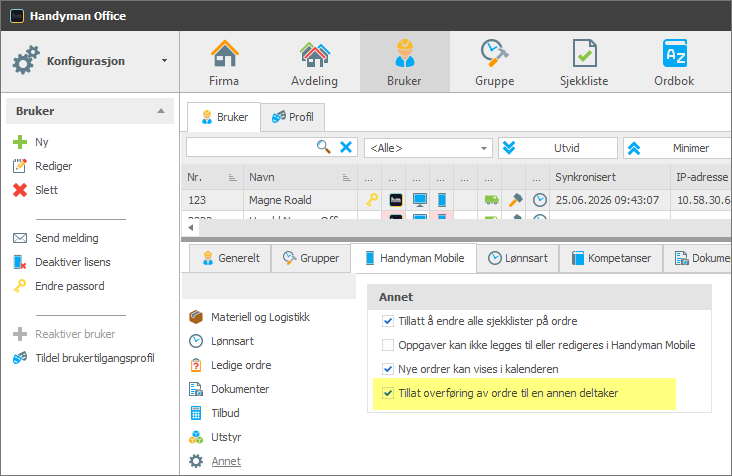Click the Minimer collapse button

coord(677,148)
